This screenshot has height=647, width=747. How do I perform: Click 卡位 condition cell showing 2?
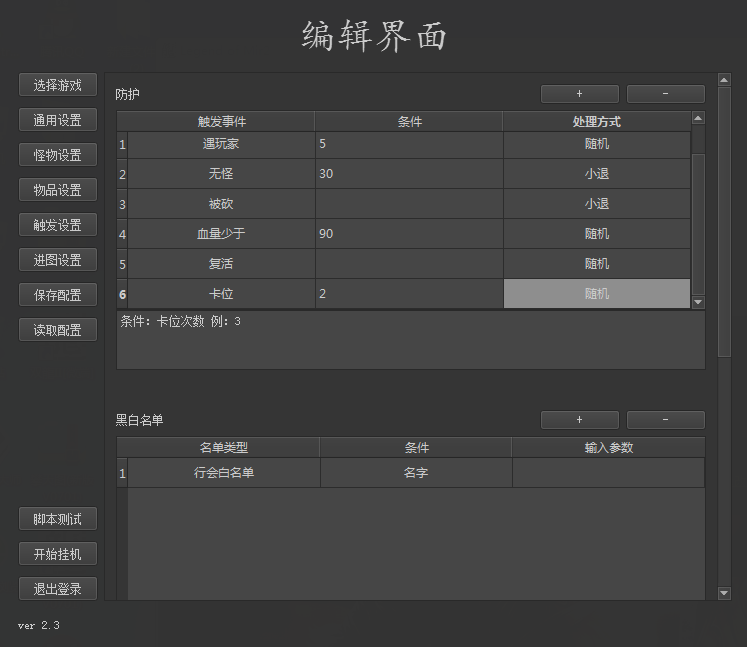coord(409,294)
